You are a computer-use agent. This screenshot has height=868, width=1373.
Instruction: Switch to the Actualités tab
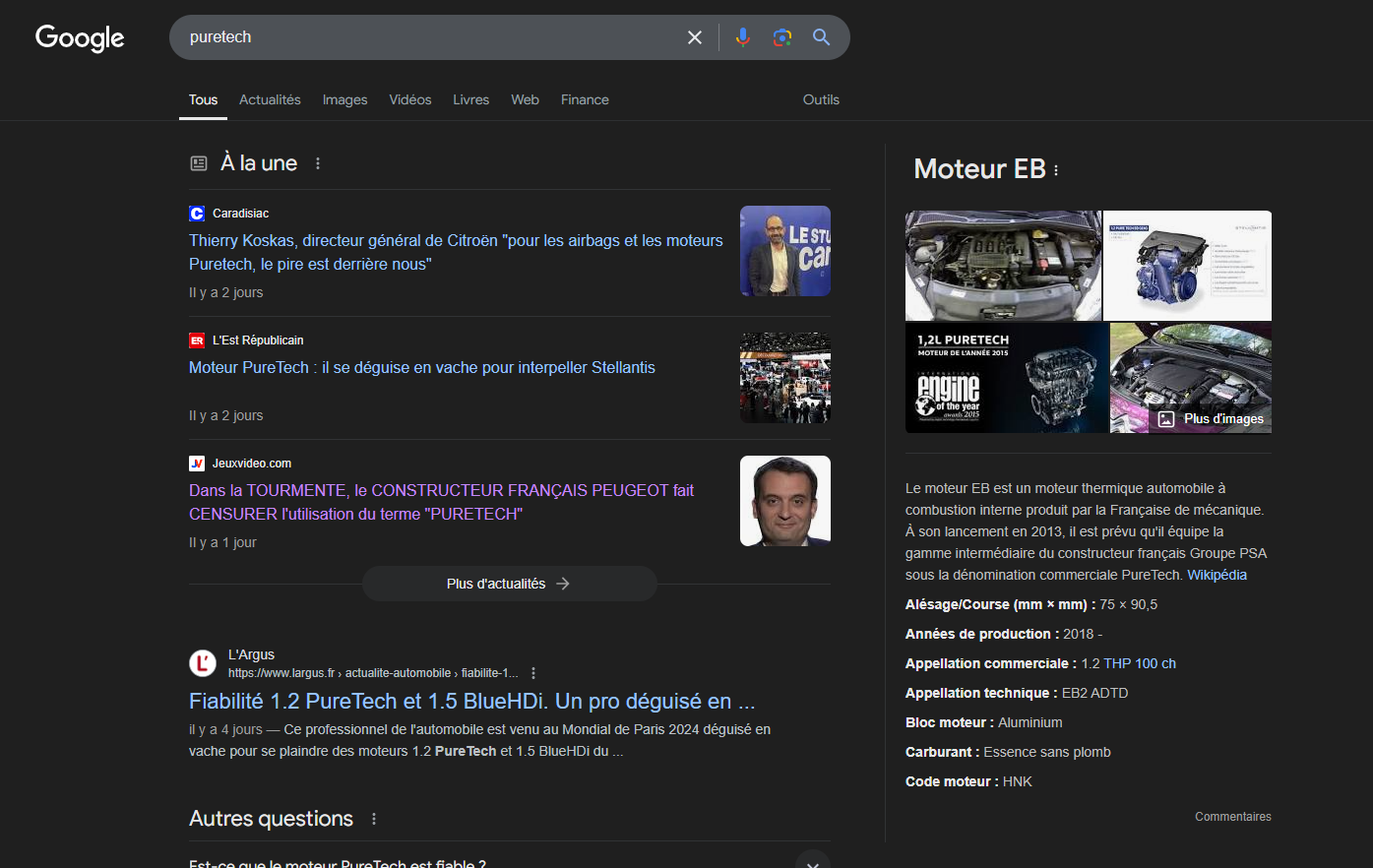pos(270,99)
